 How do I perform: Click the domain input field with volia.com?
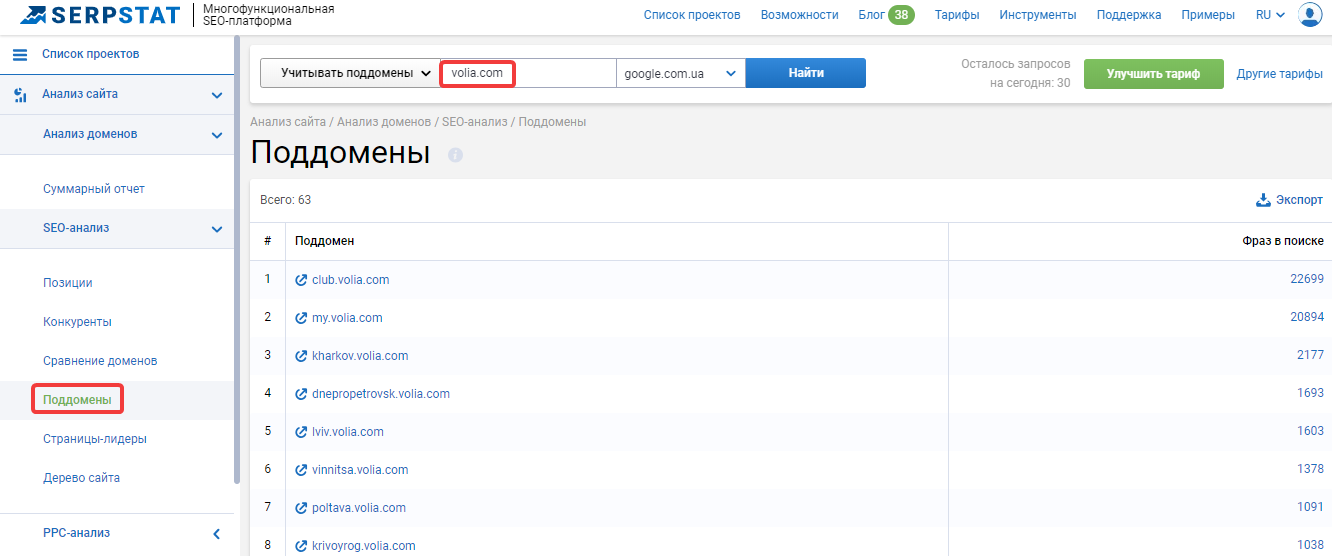[x=528, y=73]
